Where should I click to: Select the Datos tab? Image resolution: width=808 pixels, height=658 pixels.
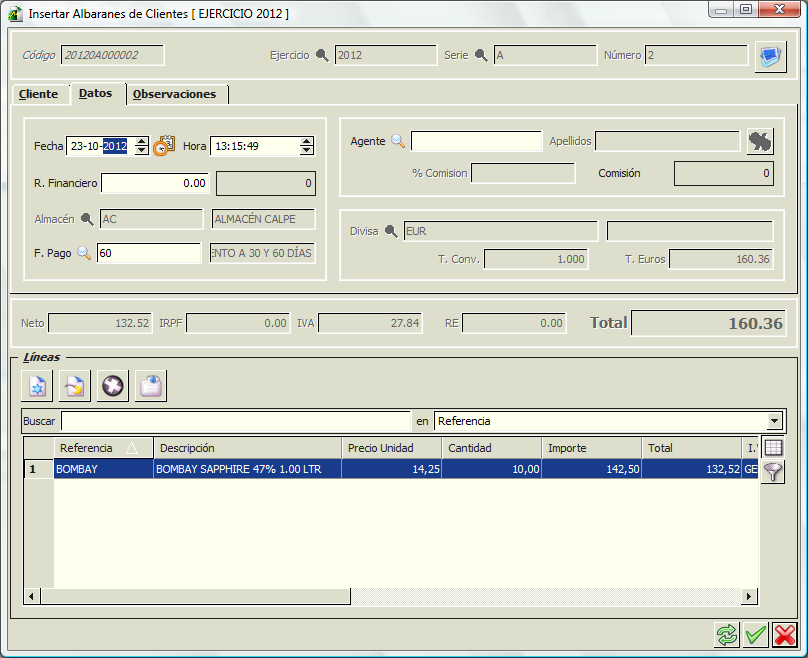click(96, 93)
